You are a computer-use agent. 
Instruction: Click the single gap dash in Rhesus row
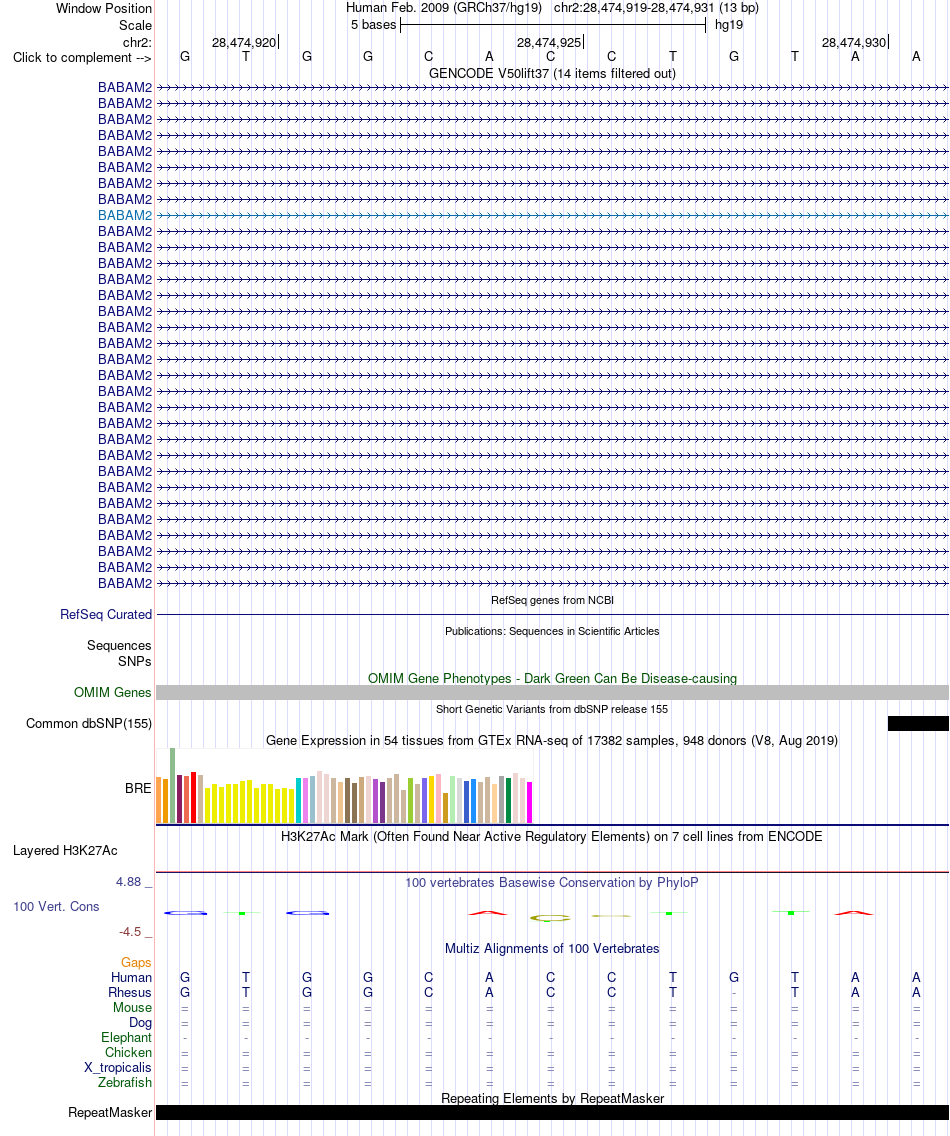pos(734,993)
